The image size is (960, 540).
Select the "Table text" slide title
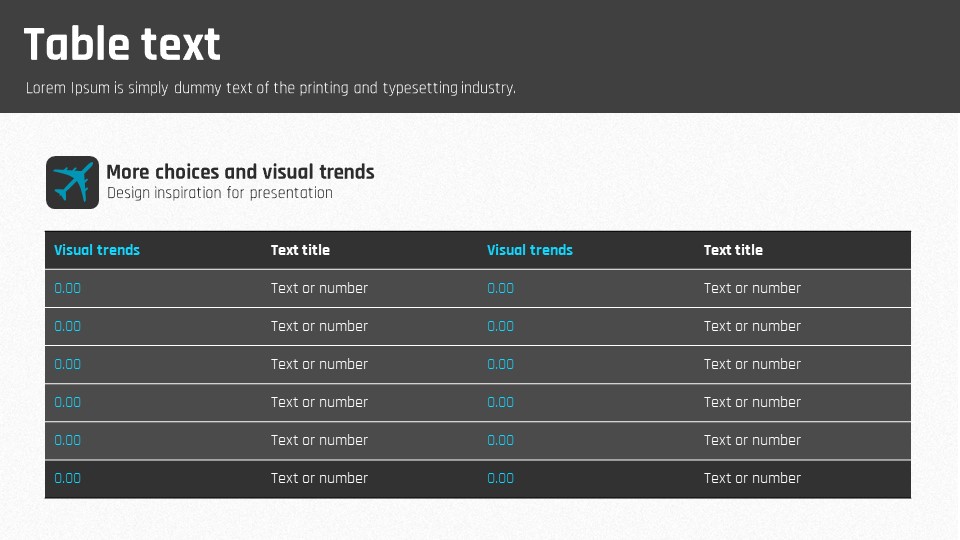[x=121, y=45]
